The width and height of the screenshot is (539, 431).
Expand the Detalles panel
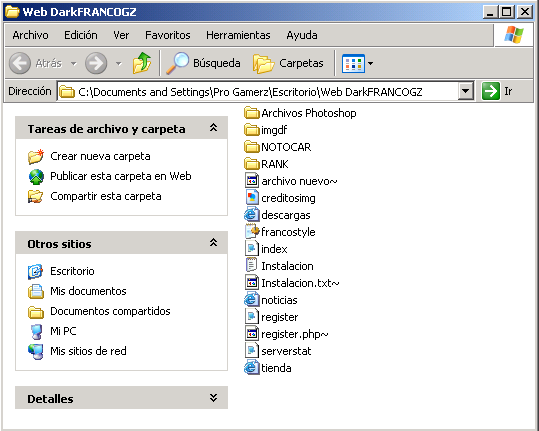(213, 398)
